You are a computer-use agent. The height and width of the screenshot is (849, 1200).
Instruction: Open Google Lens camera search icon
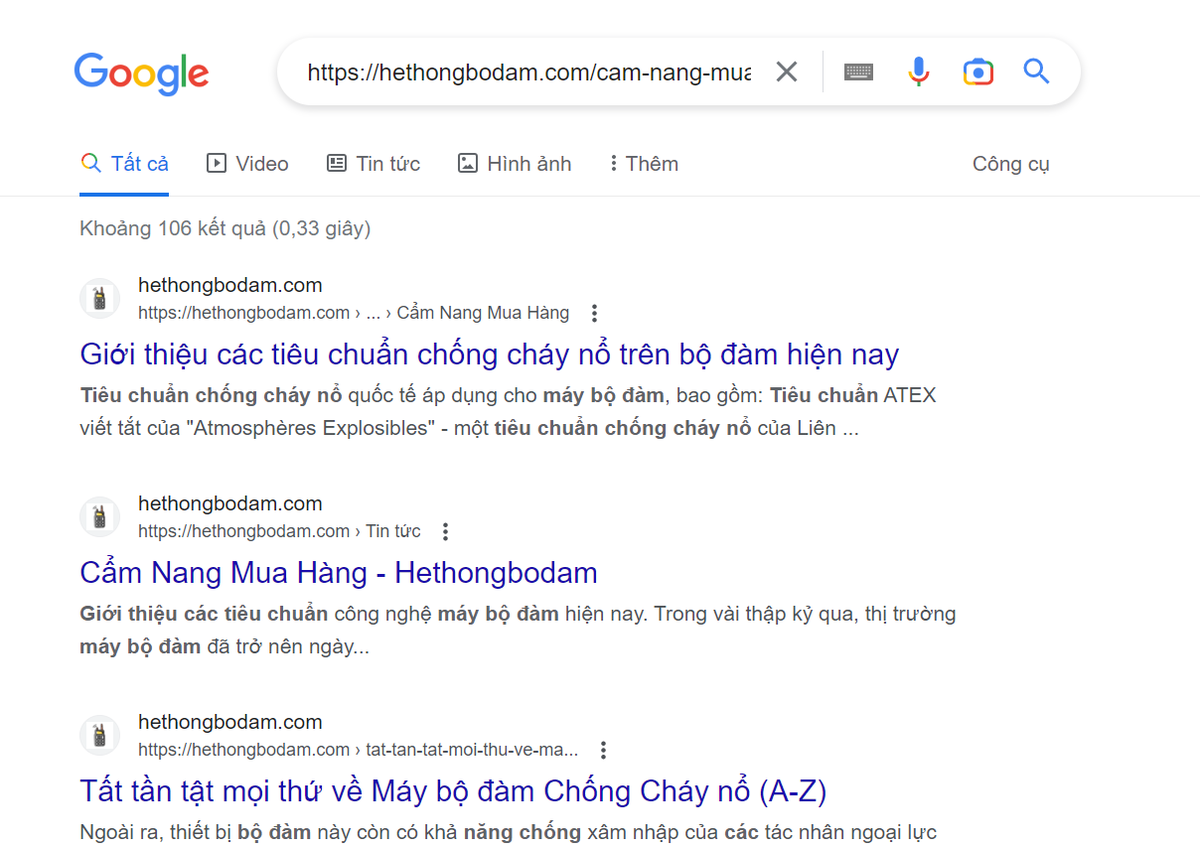coord(978,72)
